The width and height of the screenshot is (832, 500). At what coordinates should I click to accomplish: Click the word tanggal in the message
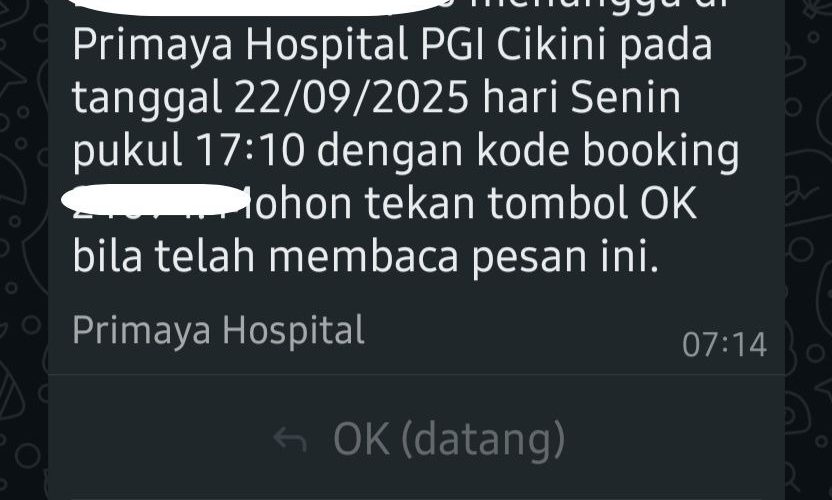[147, 100]
